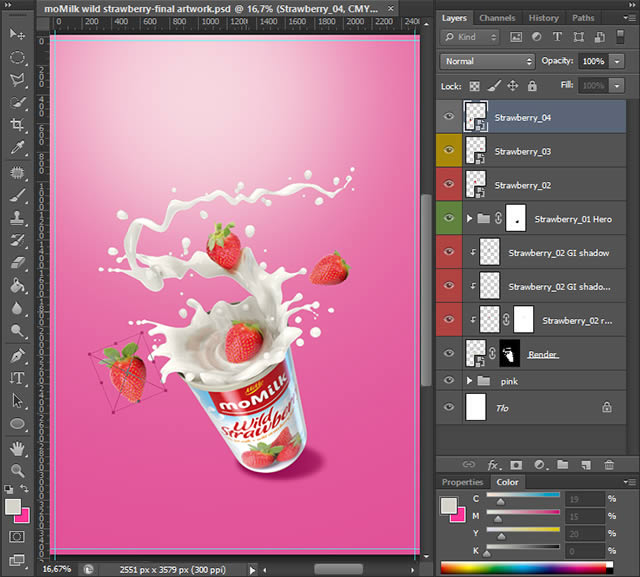
Task: Switch to the History tab
Action: [543, 18]
